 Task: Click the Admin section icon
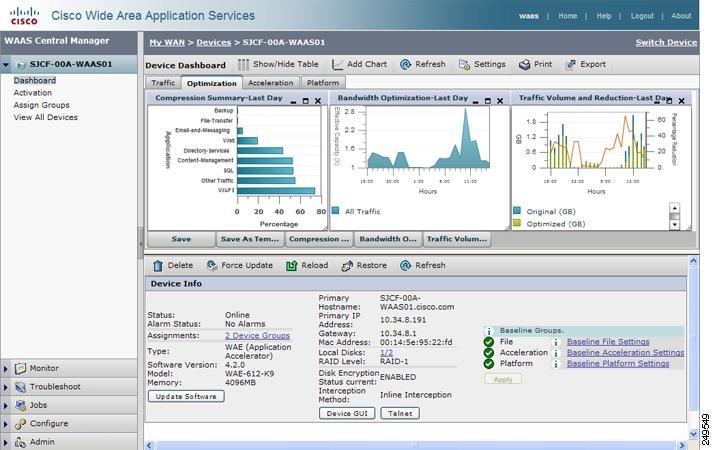(x=20, y=442)
